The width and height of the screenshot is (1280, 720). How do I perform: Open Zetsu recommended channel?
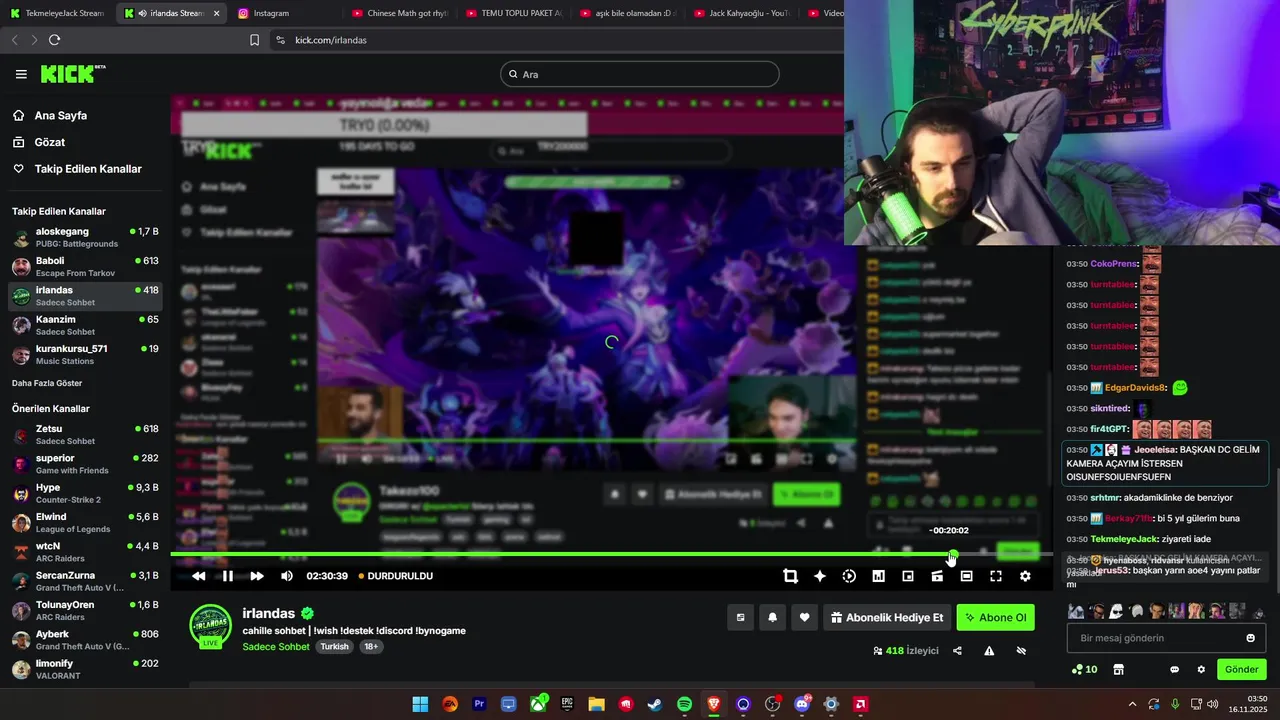[85, 435]
